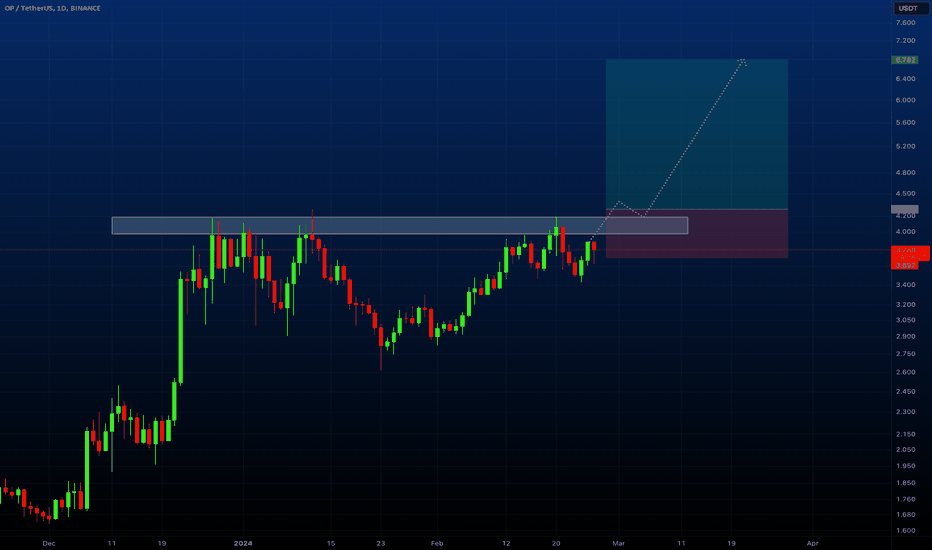
Task: Click the OP / TetherUS chart title
Action: (52, 8)
